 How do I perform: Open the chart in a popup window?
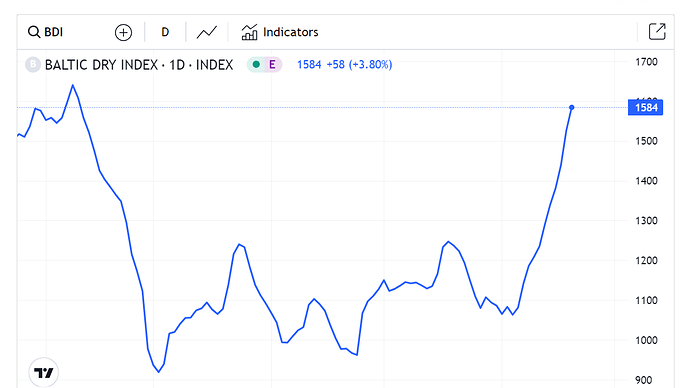[x=657, y=32]
